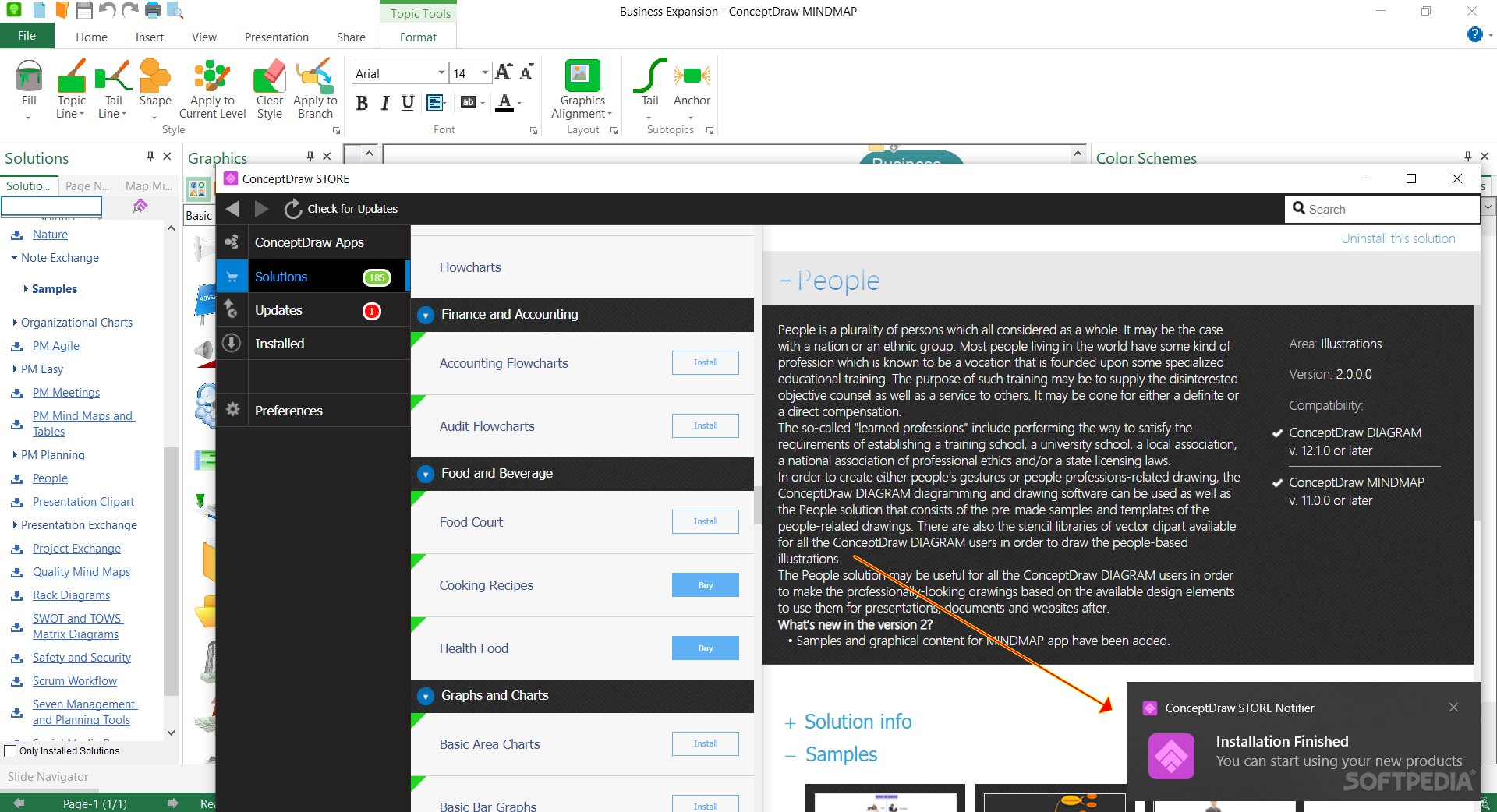Select Clear Style tool
The height and width of the screenshot is (812, 1497).
[269, 88]
